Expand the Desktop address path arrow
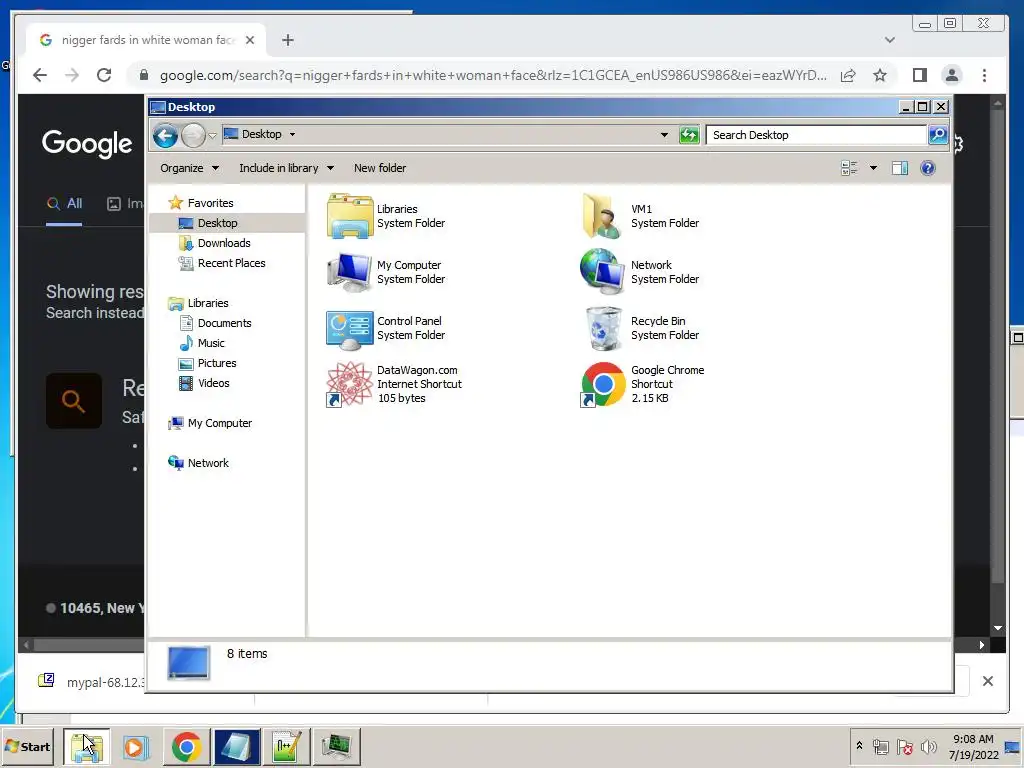Image resolution: width=1024 pixels, height=768 pixels. (293, 135)
